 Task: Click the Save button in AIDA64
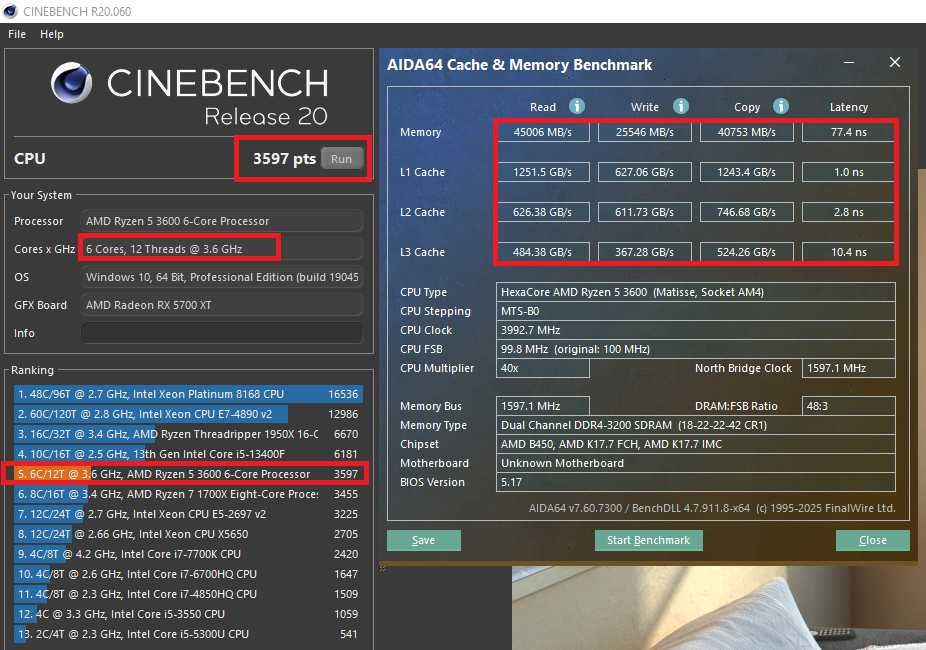coord(423,540)
